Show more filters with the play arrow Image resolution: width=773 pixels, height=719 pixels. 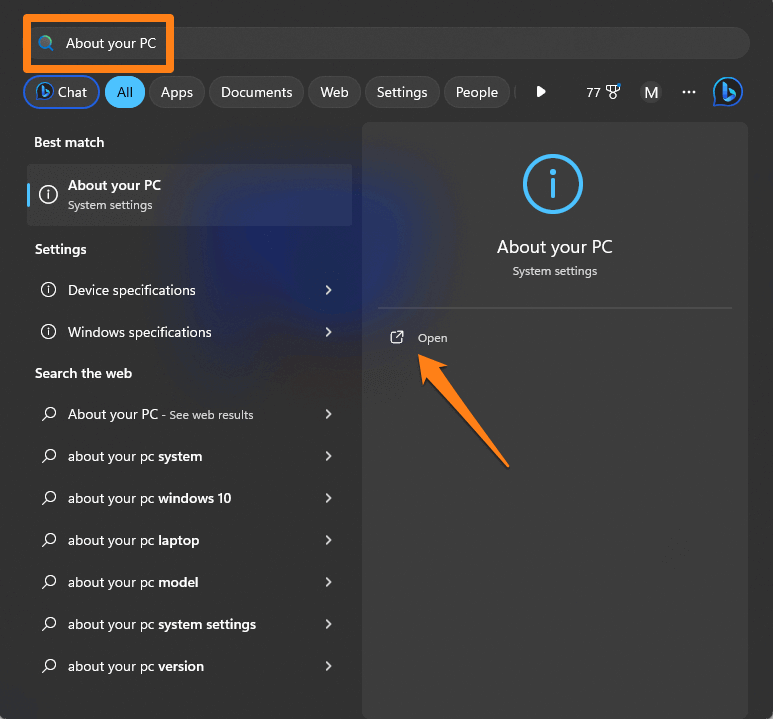(x=541, y=92)
